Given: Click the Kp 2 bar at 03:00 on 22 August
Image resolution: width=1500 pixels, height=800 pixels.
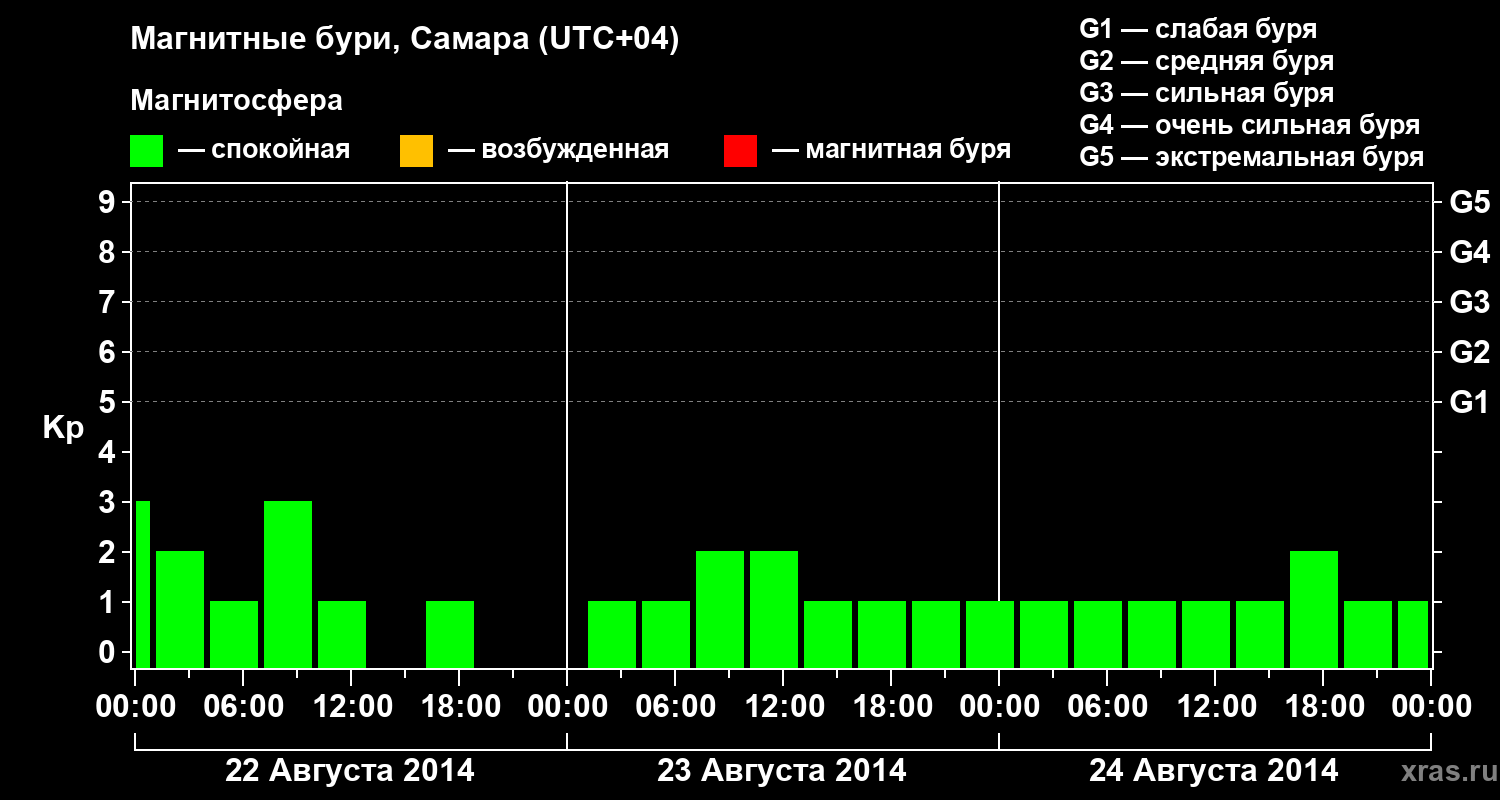Looking at the screenshot, I should pyautogui.click(x=180, y=609).
